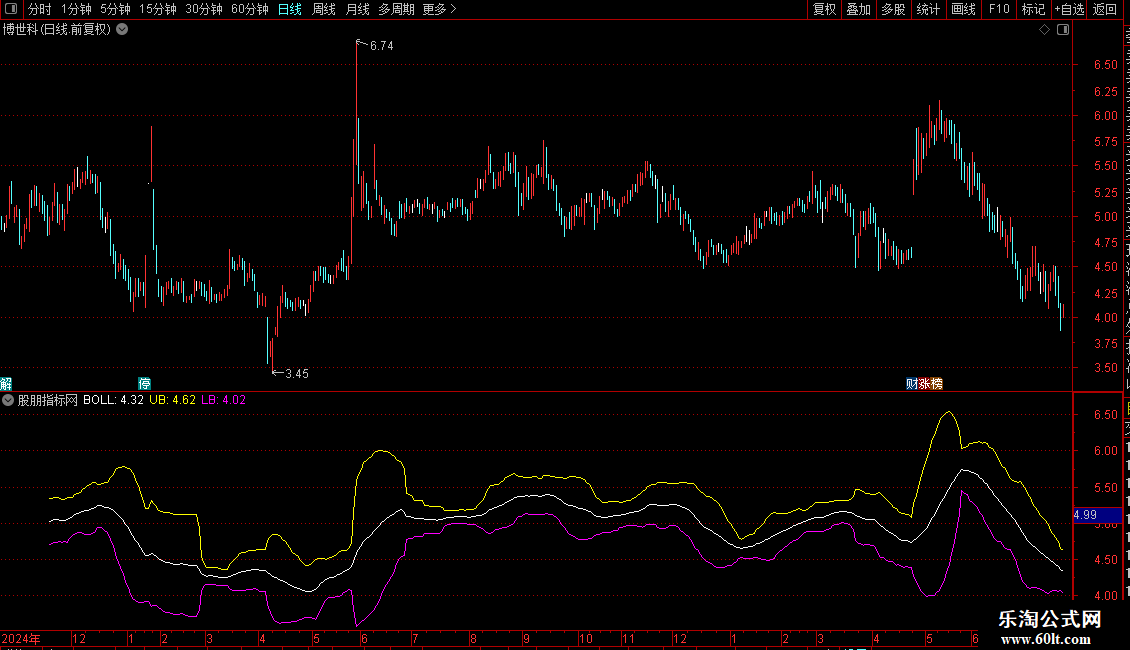Screen dimensions: 1130x650
Task: Click the 2024年 label on time axis
Action: pyautogui.click(x=21, y=638)
